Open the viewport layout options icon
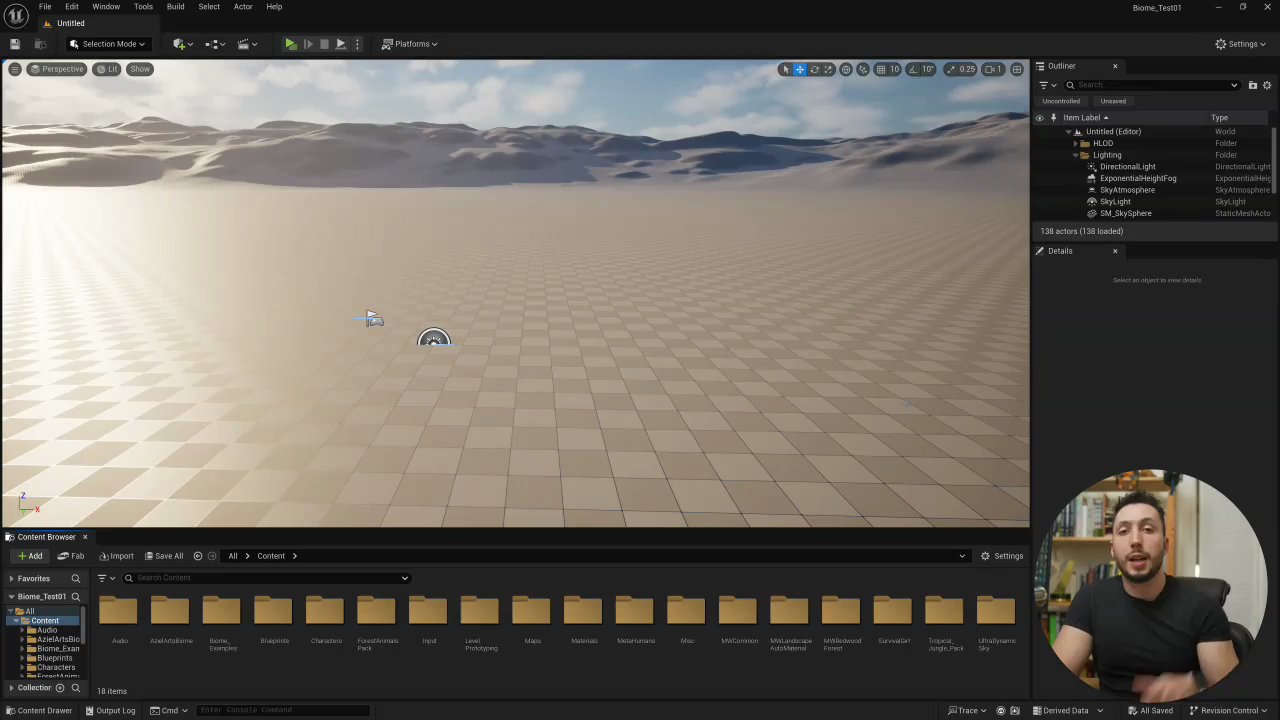1280x720 pixels. point(1017,69)
